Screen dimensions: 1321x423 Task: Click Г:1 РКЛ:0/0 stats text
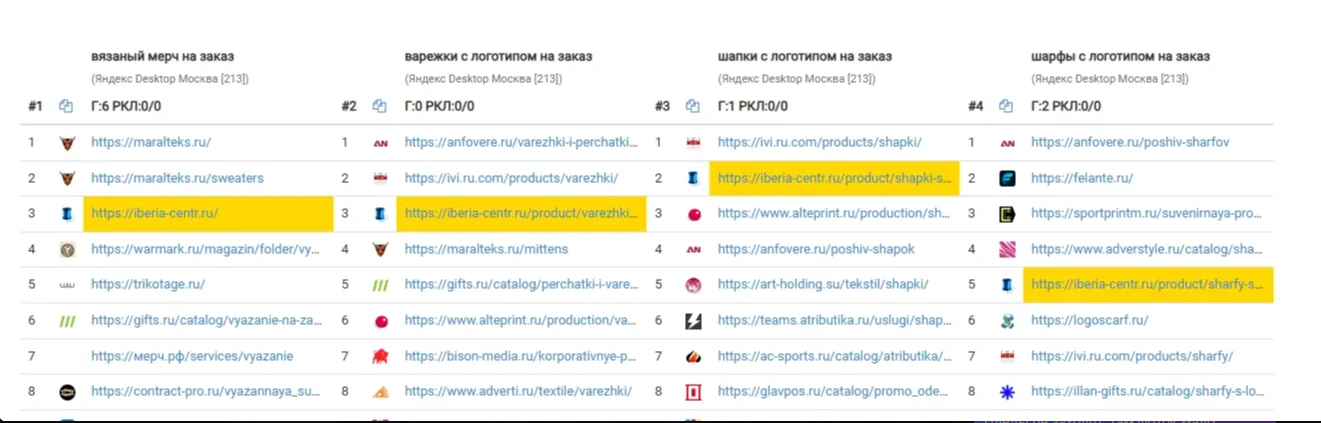point(752,106)
